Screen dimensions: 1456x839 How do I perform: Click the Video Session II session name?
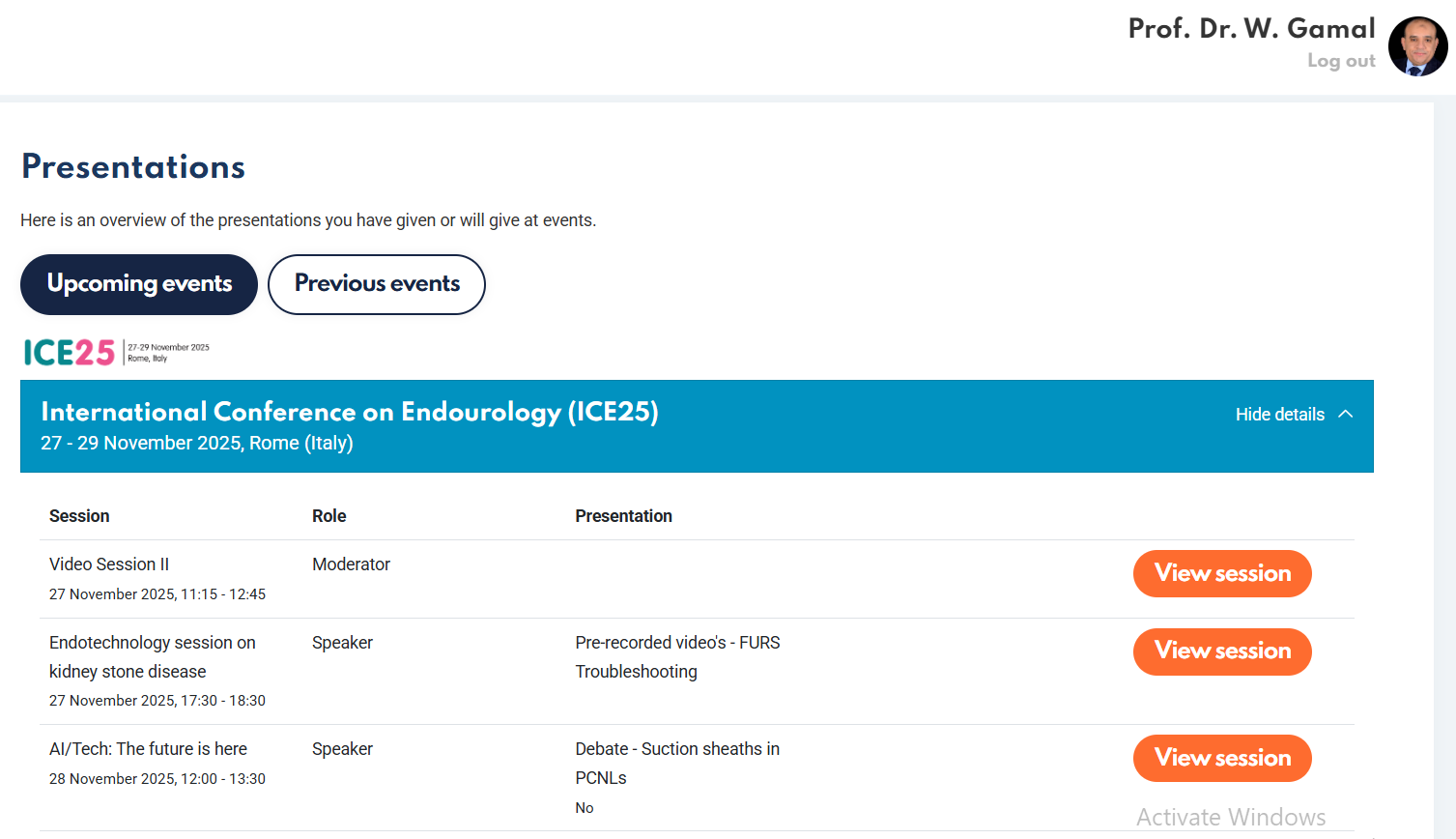[109, 564]
